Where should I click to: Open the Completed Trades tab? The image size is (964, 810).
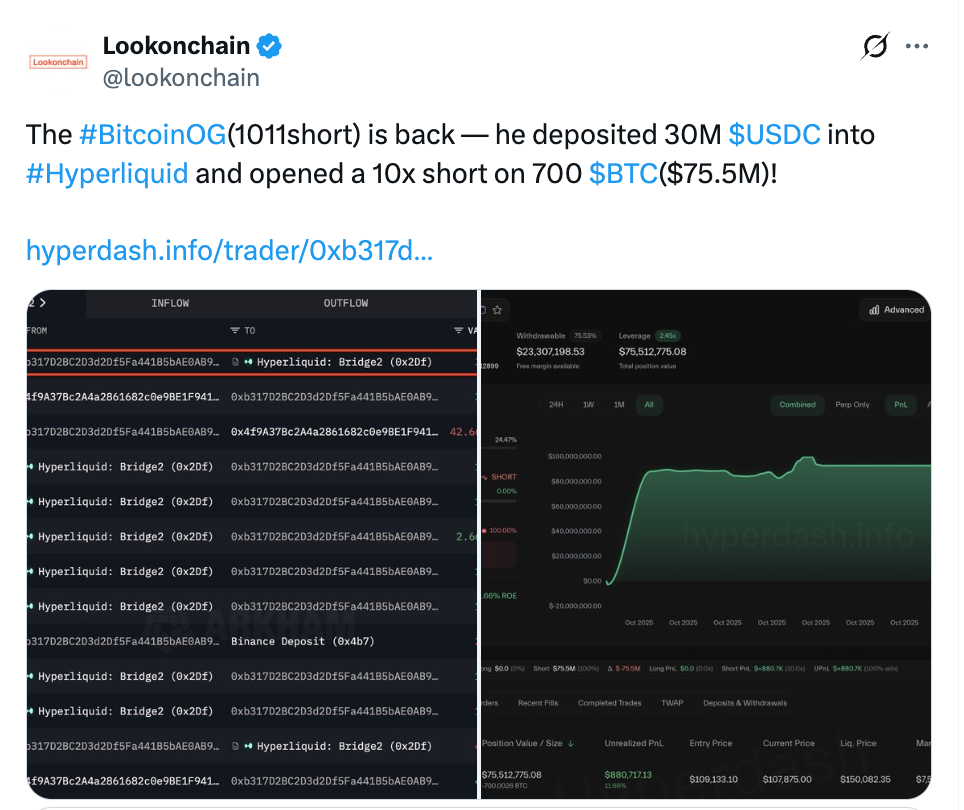click(x=610, y=703)
